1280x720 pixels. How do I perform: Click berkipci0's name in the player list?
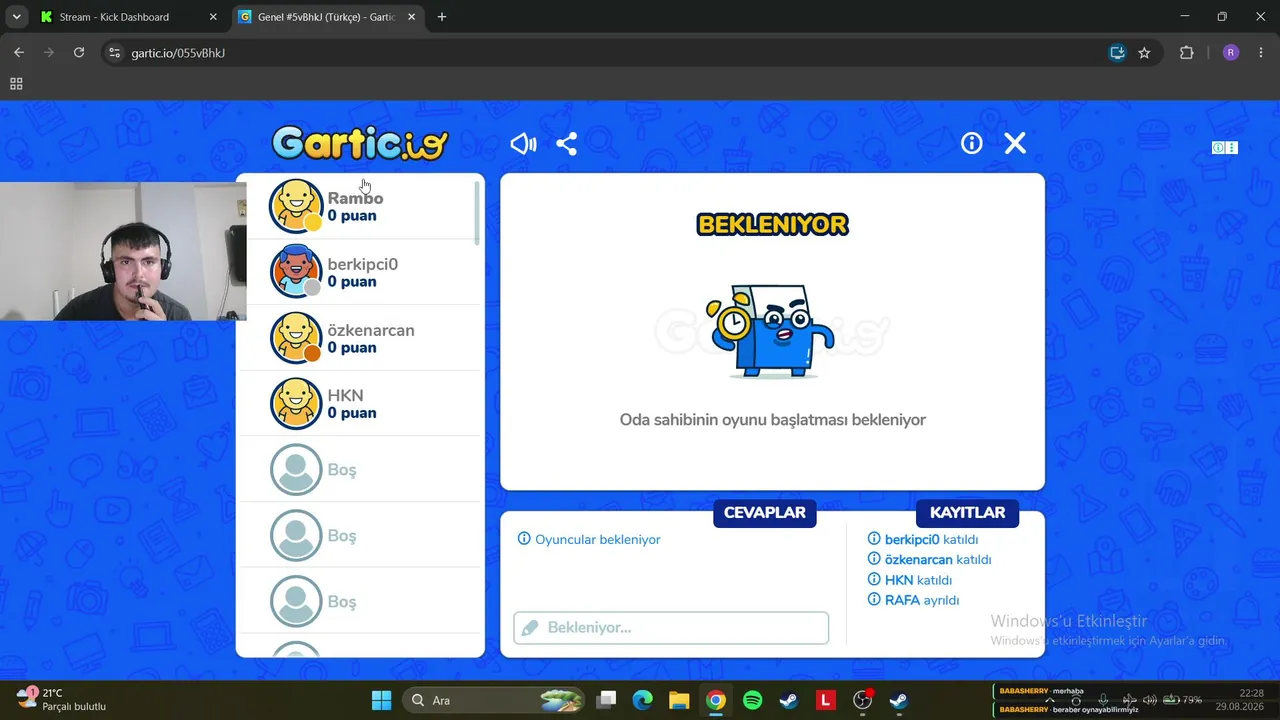[x=363, y=264]
